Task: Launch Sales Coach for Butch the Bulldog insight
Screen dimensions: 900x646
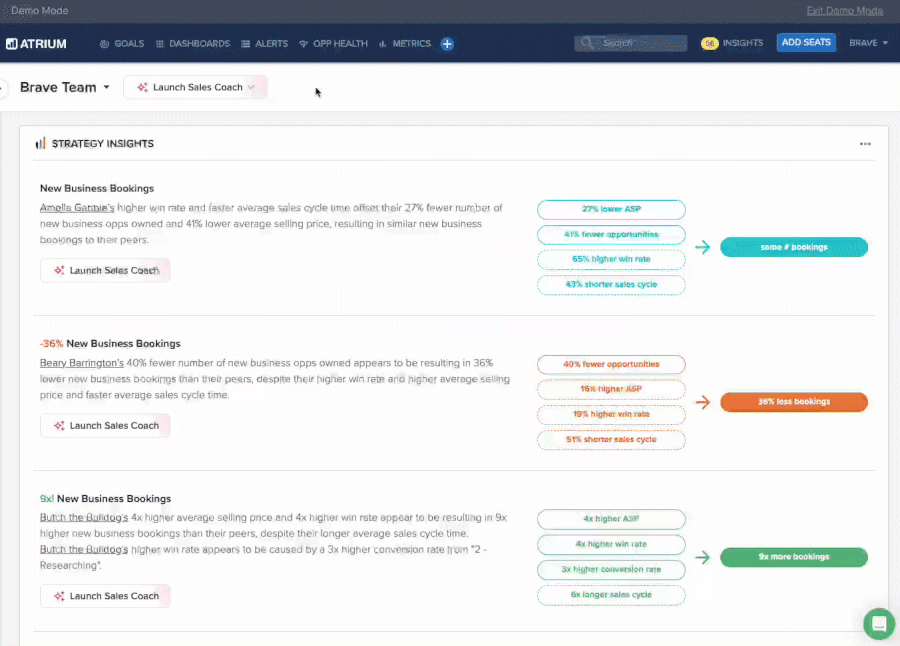Action: (x=105, y=596)
